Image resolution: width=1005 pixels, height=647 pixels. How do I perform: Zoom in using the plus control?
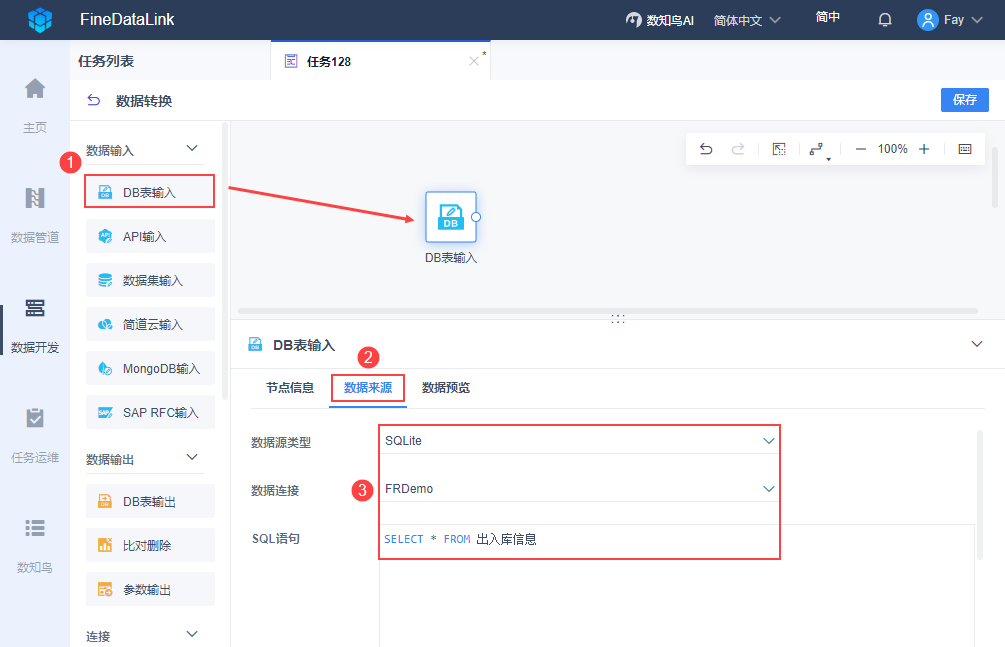tap(922, 148)
